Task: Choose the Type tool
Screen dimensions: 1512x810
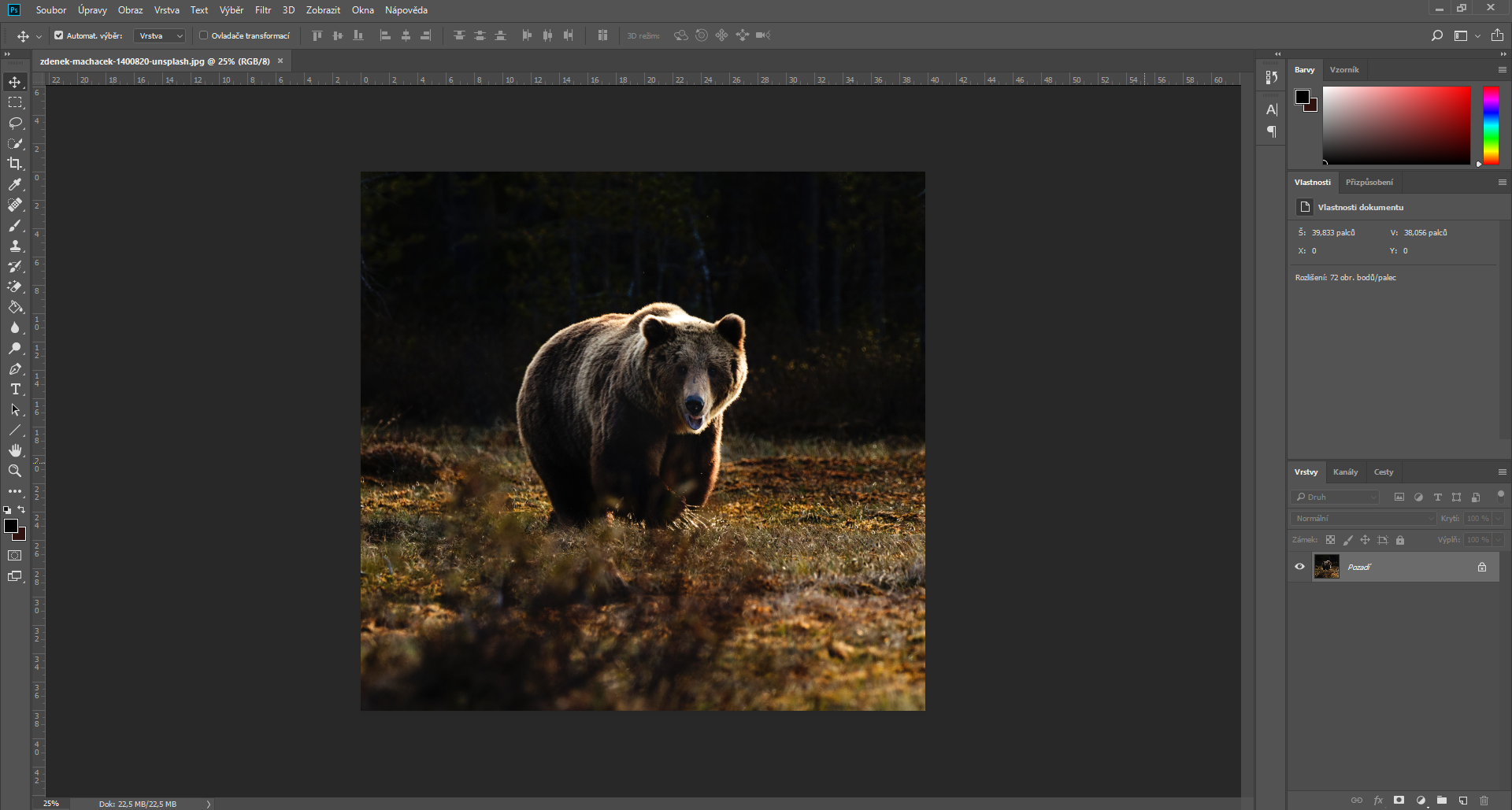Action: (14, 389)
